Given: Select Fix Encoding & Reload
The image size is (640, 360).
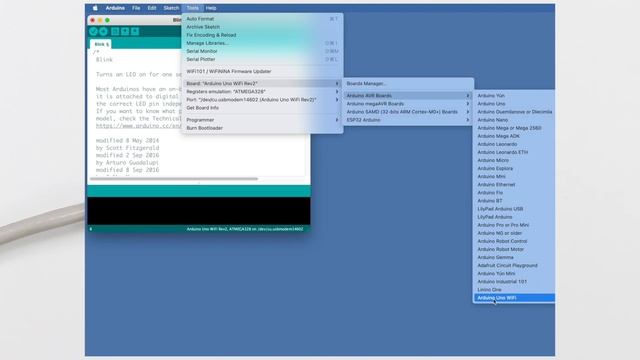Looking at the screenshot, I should tap(262, 35).
